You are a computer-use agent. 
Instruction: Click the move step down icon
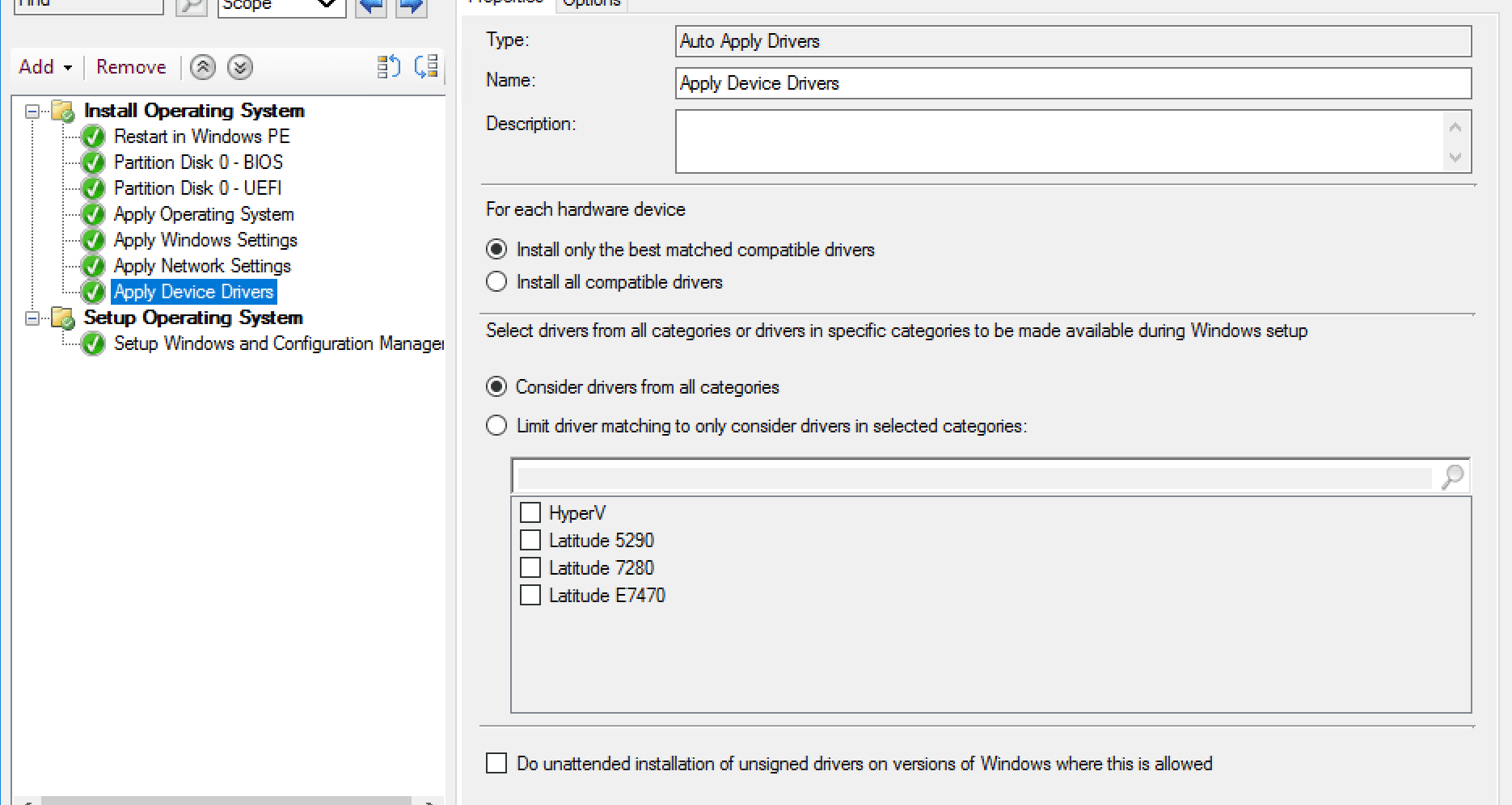426,67
